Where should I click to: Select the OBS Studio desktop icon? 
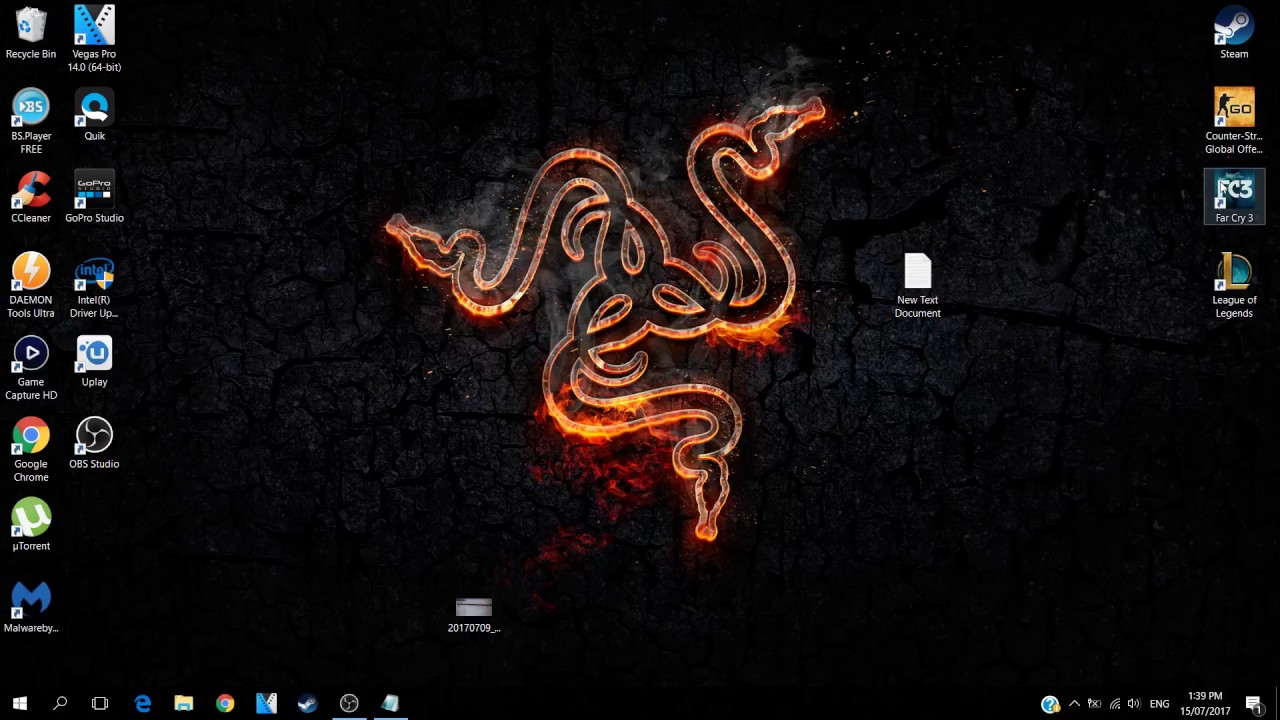pyautogui.click(x=94, y=443)
